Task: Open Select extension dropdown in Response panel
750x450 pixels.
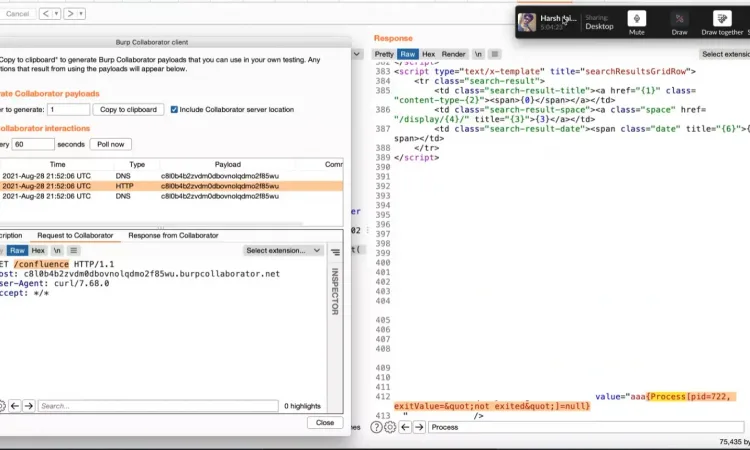Action: coord(725,55)
